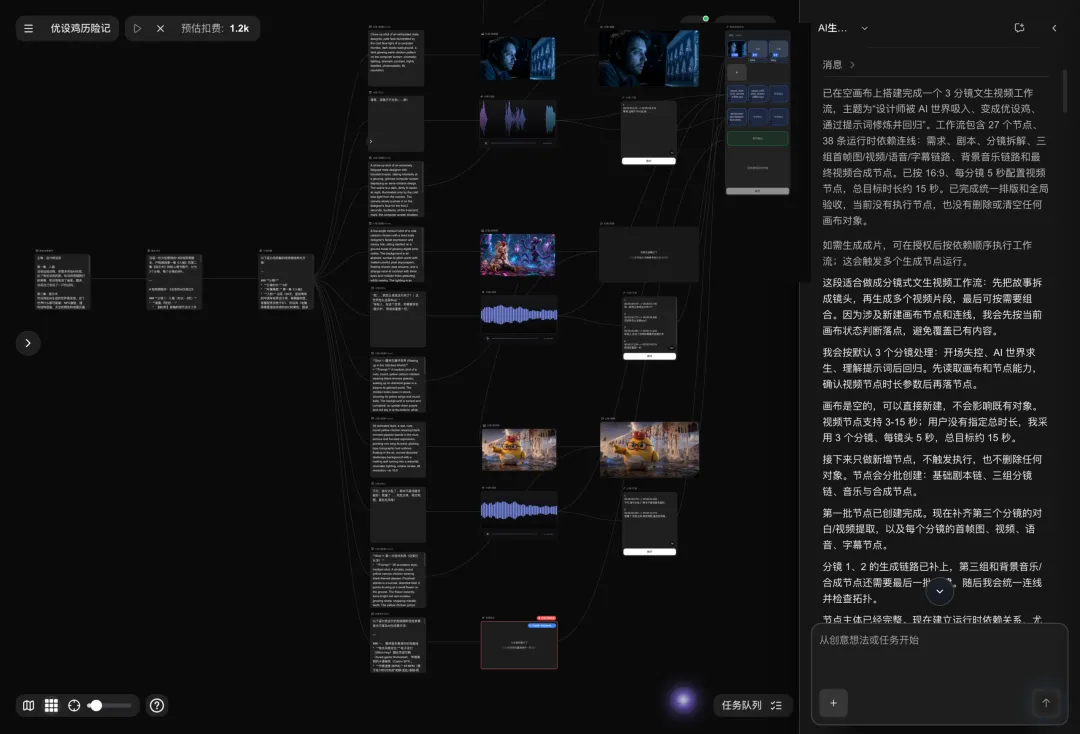Toggle the canvas grid icon
Viewport: 1080px width, 734px height.
51,705
